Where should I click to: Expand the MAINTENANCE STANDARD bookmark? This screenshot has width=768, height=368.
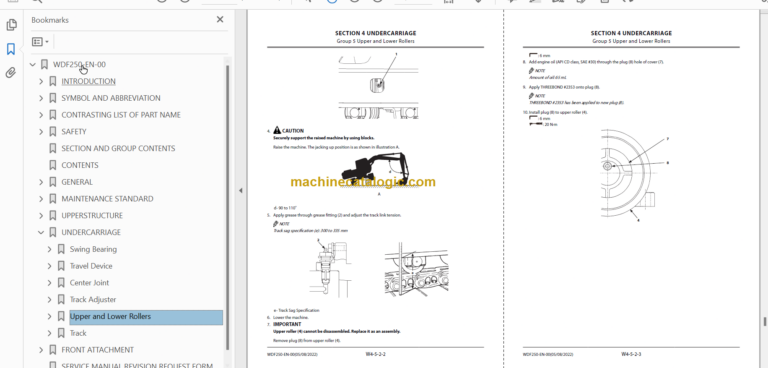pyautogui.click(x=41, y=198)
